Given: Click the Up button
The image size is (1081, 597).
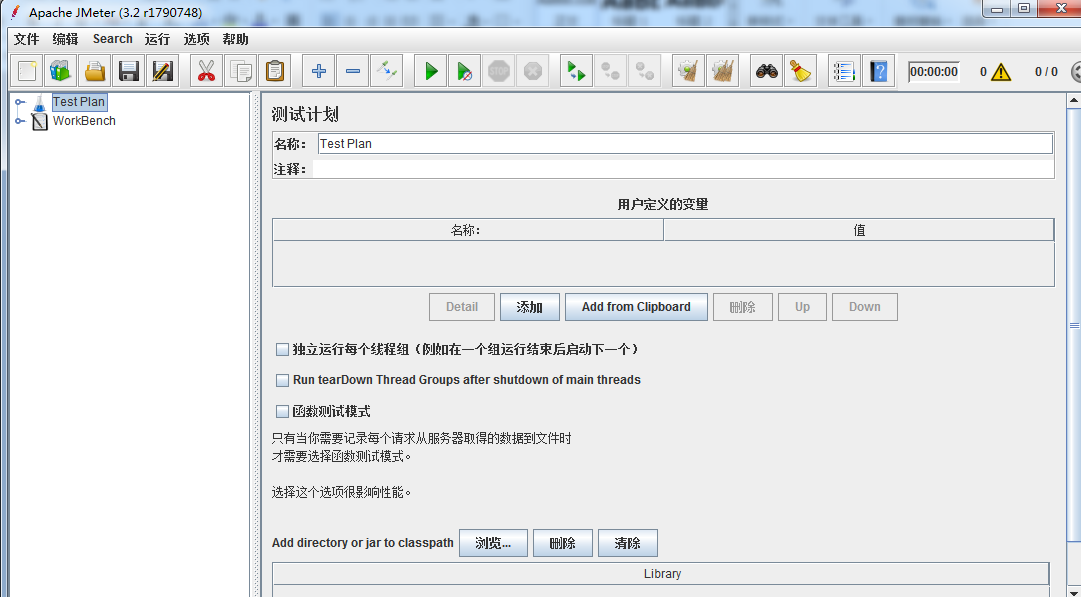Looking at the screenshot, I should (x=802, y=307).
